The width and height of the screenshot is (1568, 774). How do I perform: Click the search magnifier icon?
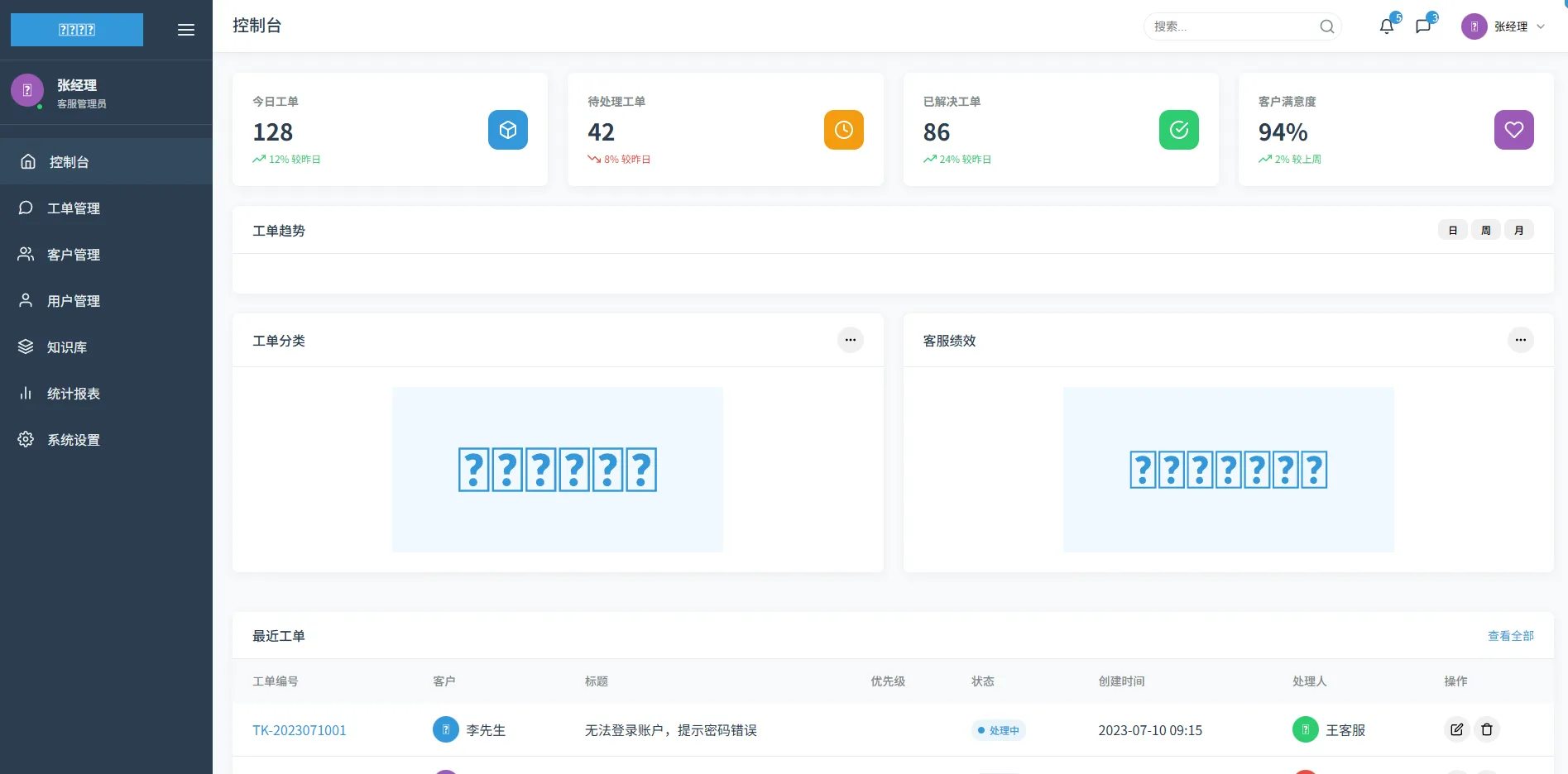click(x=1327, y=26)
